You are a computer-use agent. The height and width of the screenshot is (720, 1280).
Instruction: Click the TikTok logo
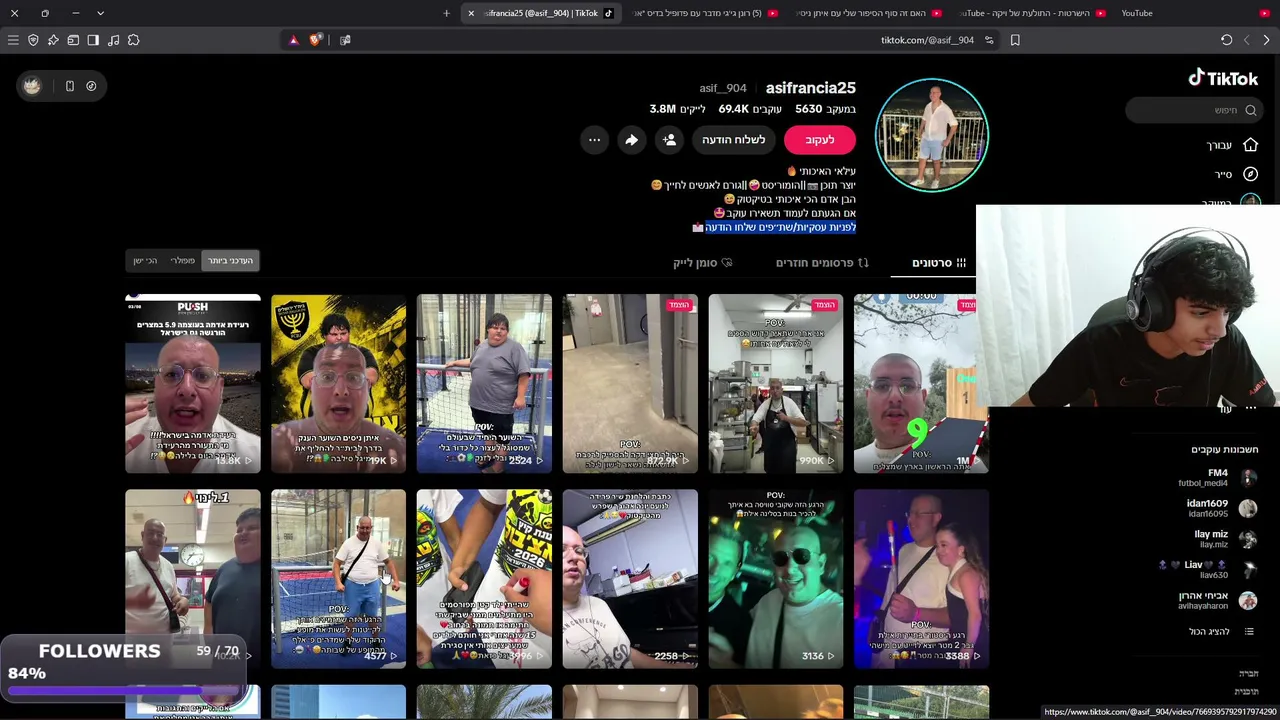click(x=1222, y=78)
